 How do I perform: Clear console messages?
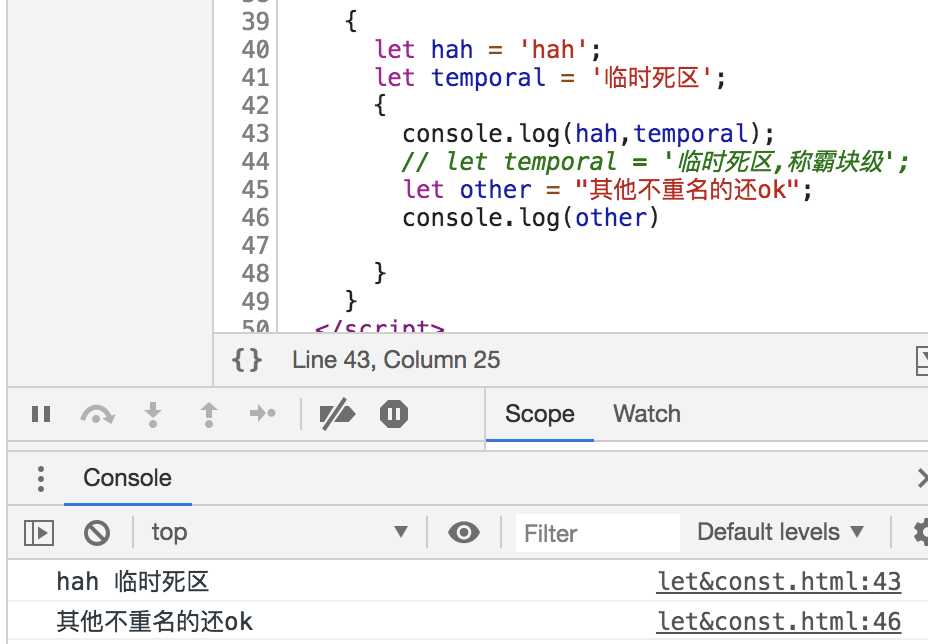tap(96, 533)
